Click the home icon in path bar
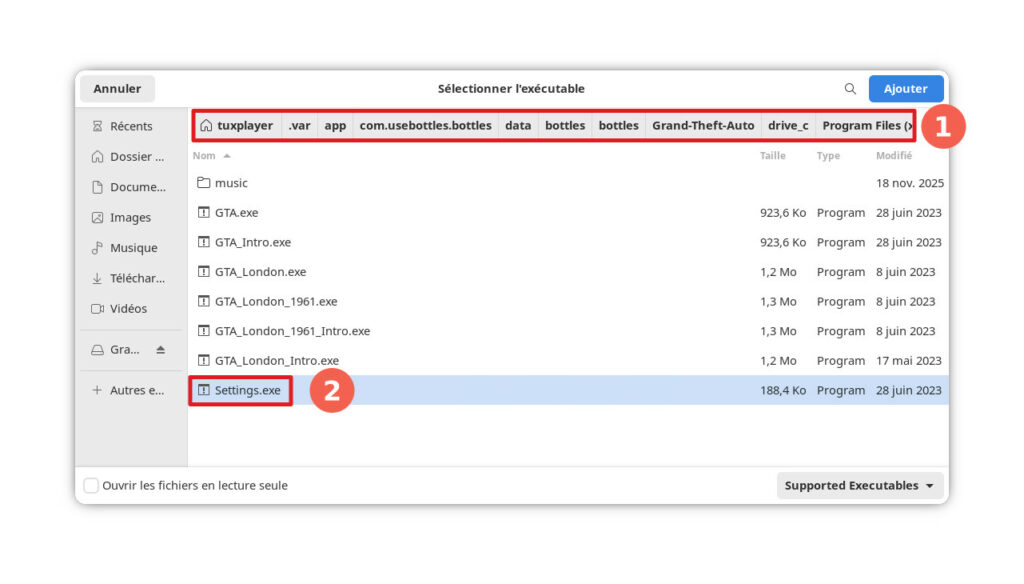Screen dimensions: 1024x584 click(206, 126)
